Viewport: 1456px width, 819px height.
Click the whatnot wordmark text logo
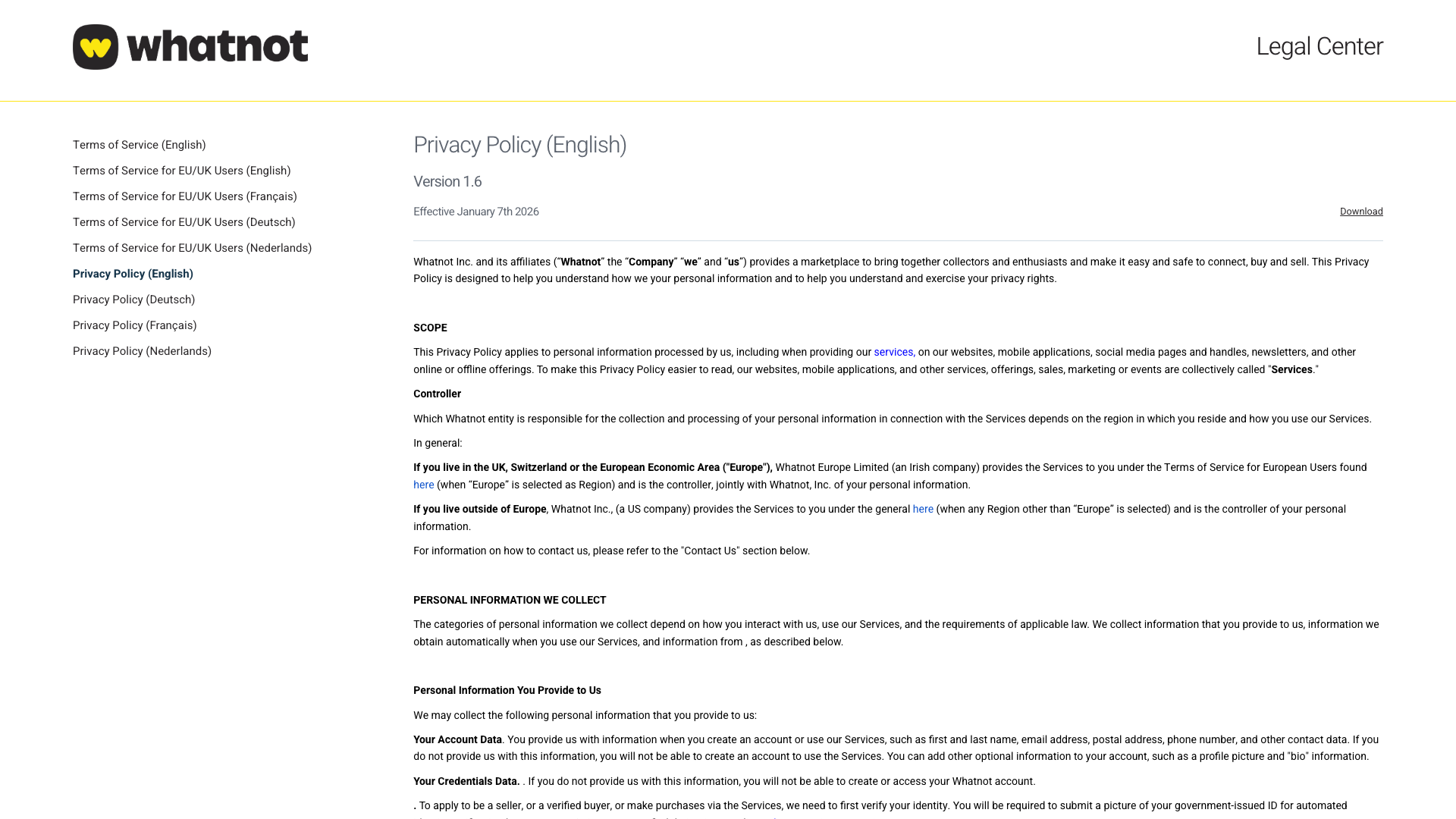point(217,46)
